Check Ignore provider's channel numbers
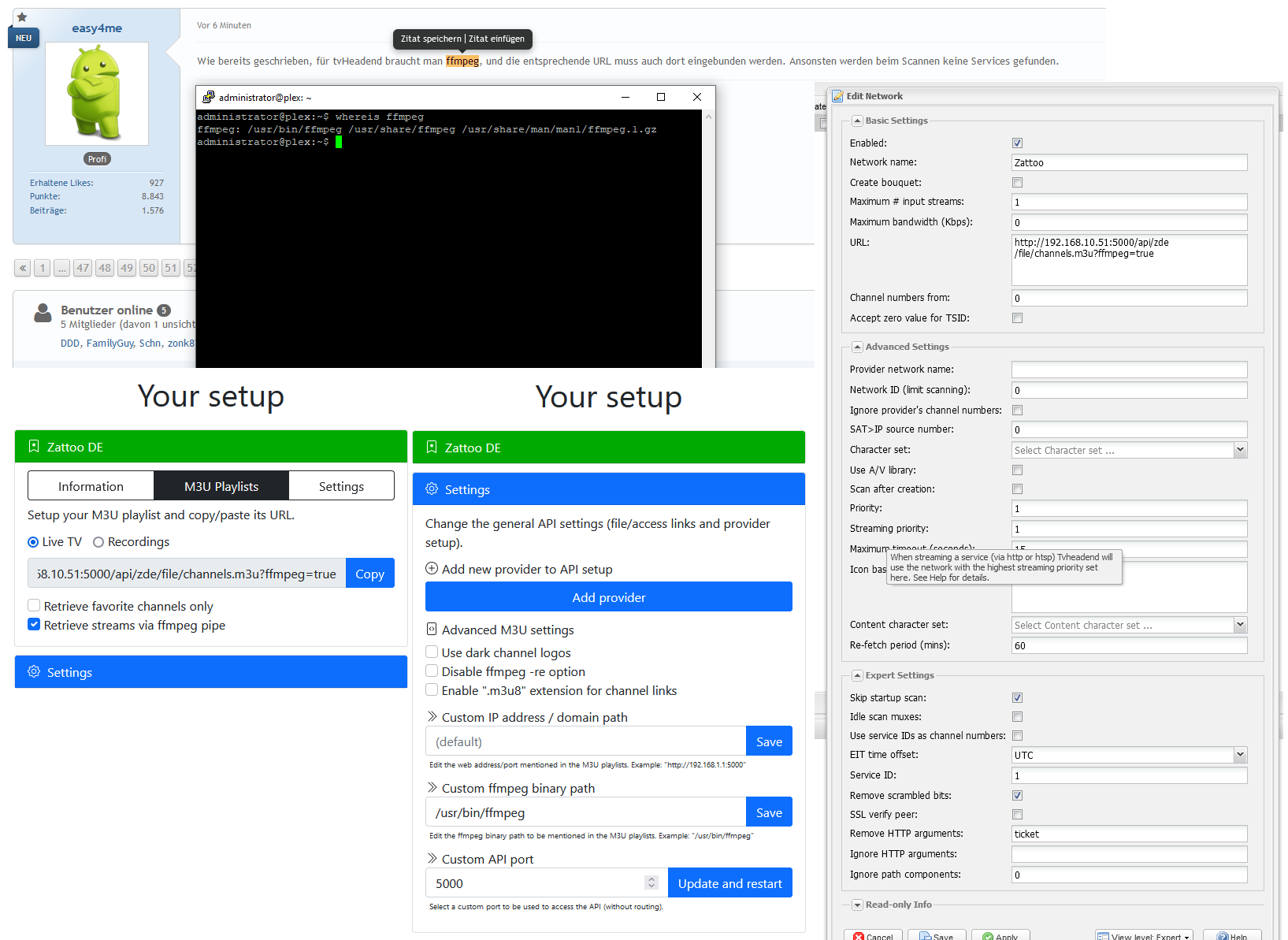This screenshot has width=1288, height=940. [1017, 411]
